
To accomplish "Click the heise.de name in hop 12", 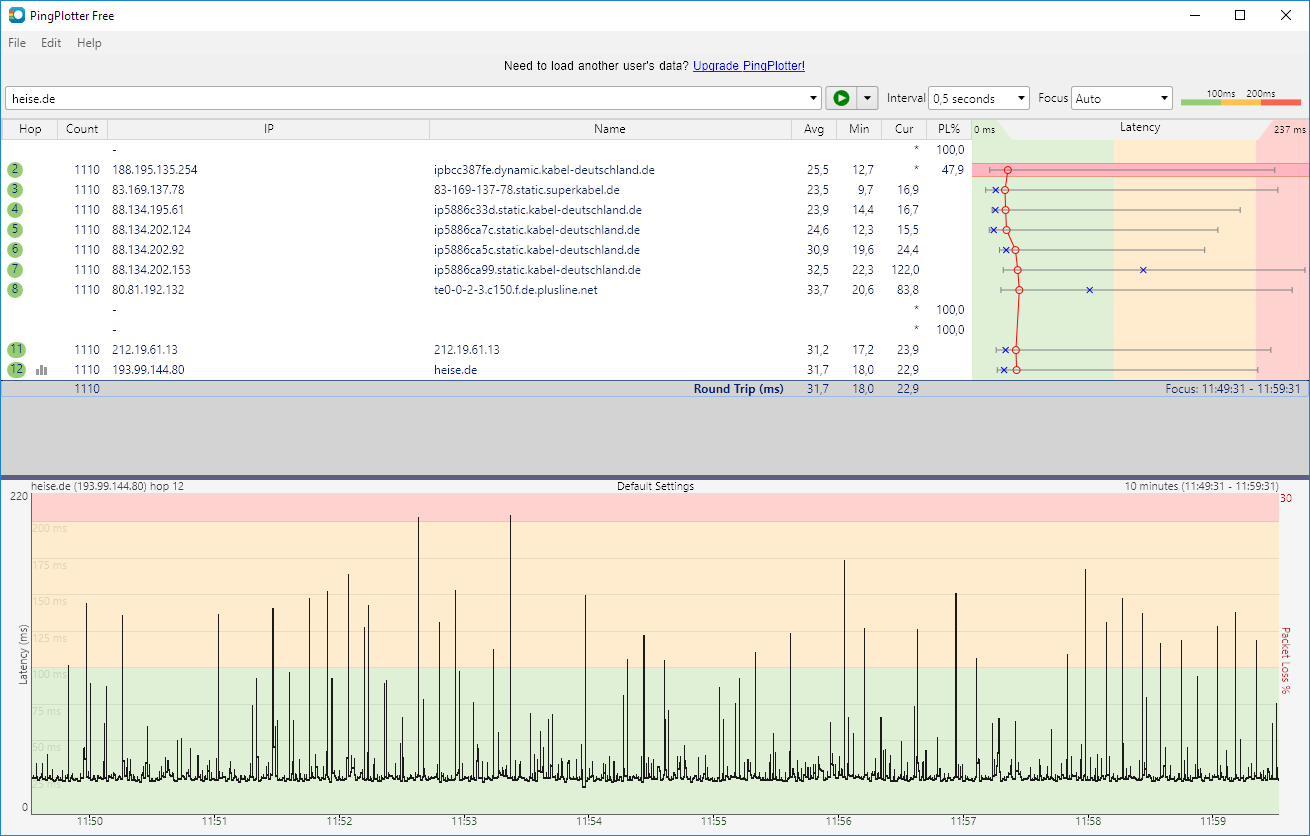I will pos(455,370).
